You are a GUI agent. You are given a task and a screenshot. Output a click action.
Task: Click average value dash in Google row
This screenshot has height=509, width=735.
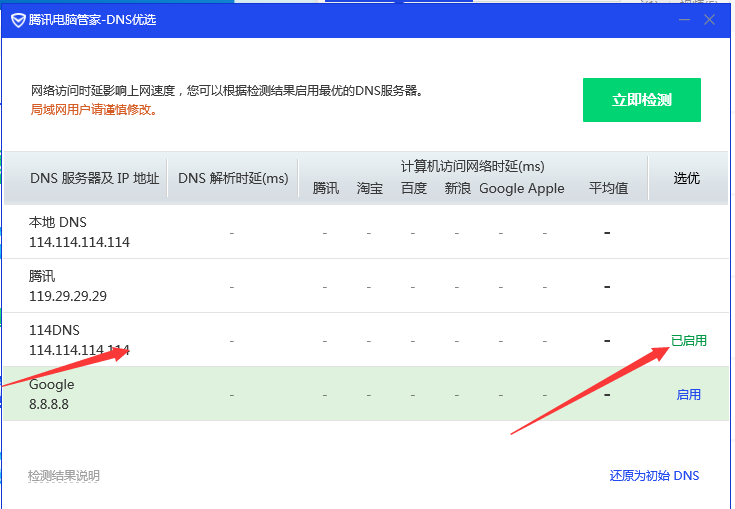coord(607,395)
